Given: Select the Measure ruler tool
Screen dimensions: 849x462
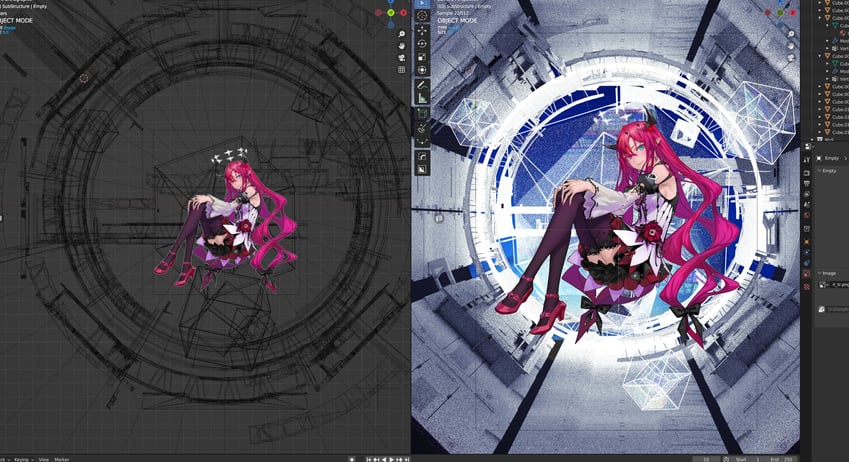Looking at the screenshot, I should pos(422,98).
